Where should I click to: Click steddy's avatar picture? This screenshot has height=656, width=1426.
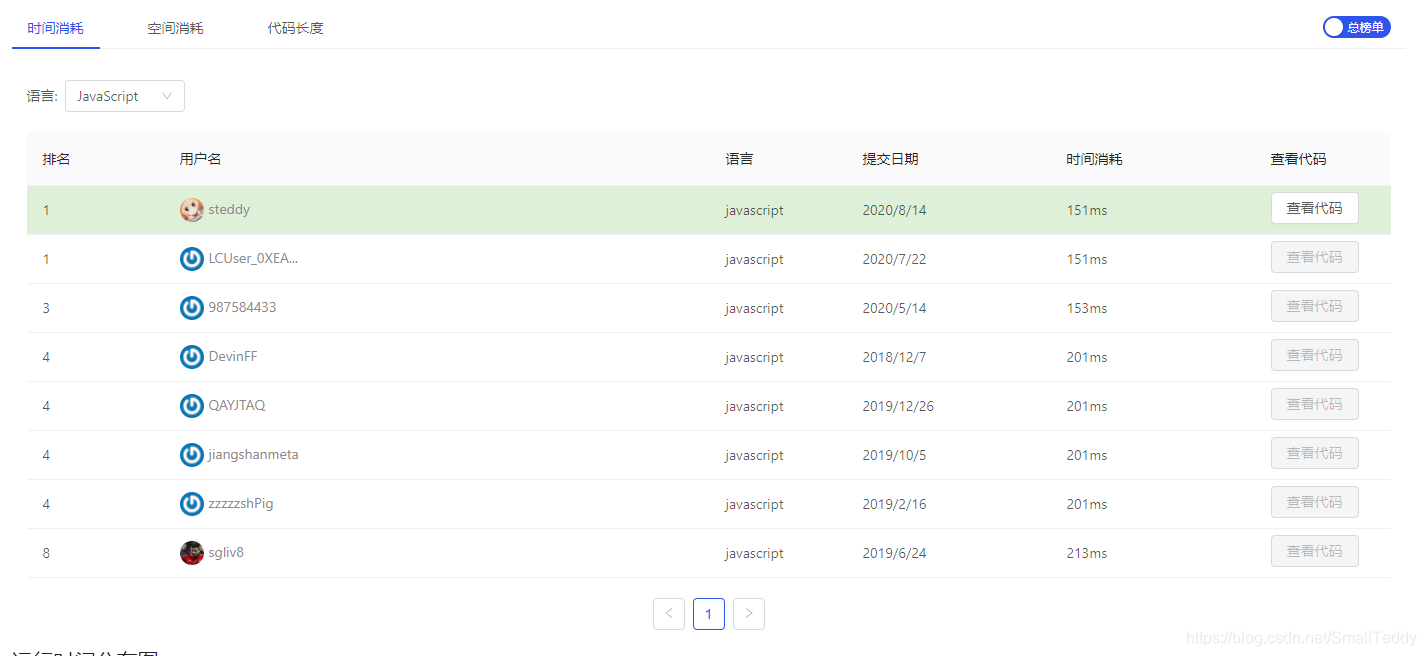[191, 210]
